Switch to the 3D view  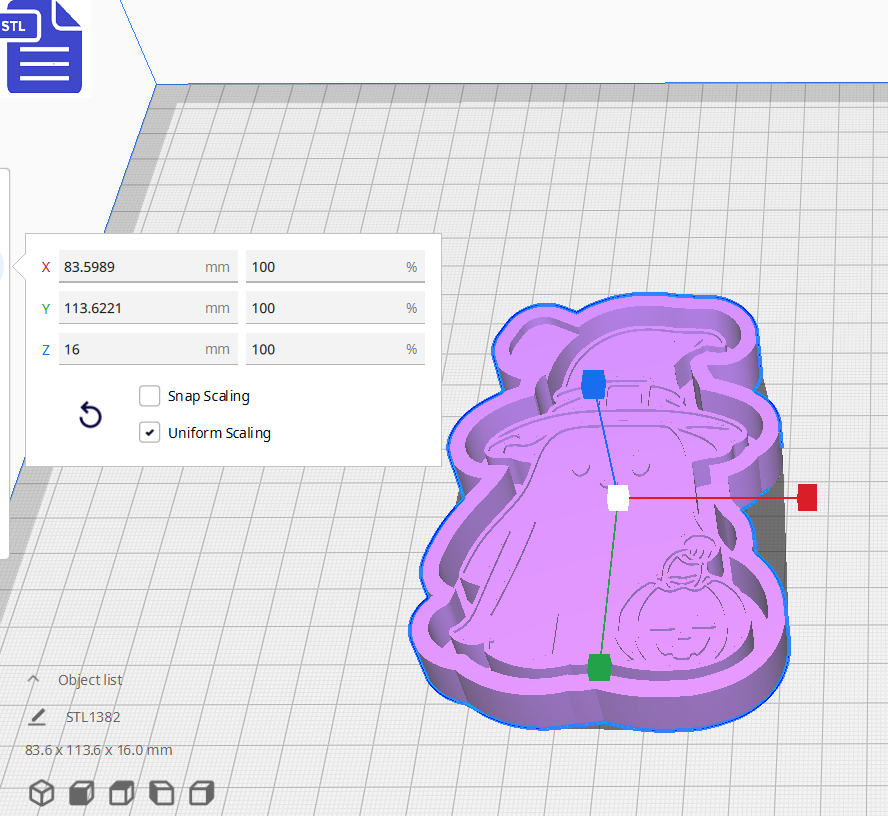pos(41,792)
